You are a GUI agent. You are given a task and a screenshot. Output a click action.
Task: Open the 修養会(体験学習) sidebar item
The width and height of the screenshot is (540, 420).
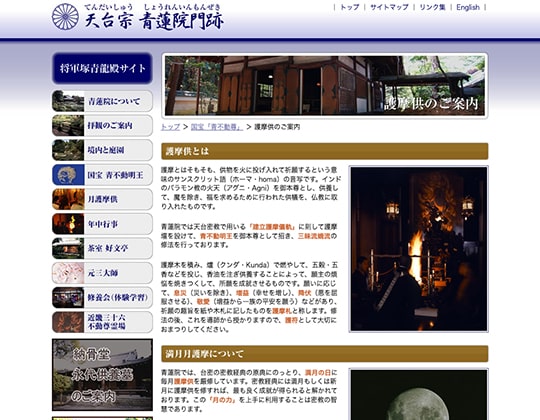coord(102,297)
